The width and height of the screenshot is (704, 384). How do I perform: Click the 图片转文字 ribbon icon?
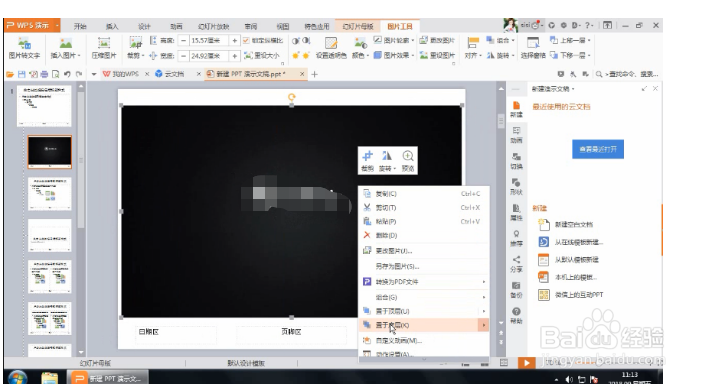click(24, 48)
